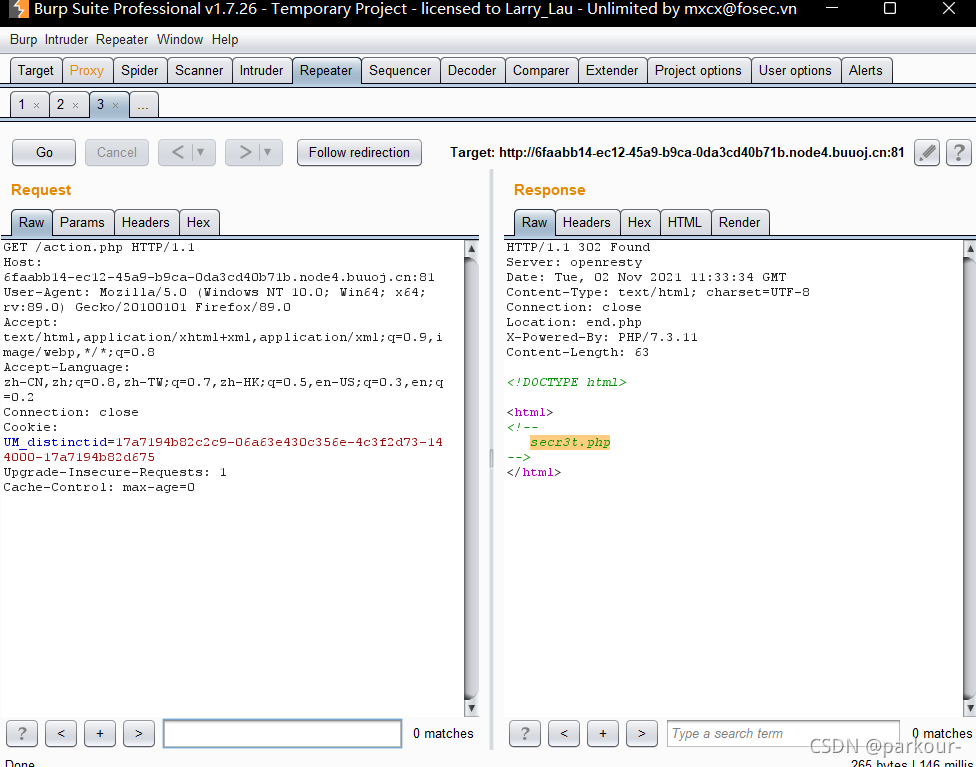Screen dimensions: 976x767
Task: Select Repeater sub-tab 1
Action: pyautogui.click(x=21, y=105)
